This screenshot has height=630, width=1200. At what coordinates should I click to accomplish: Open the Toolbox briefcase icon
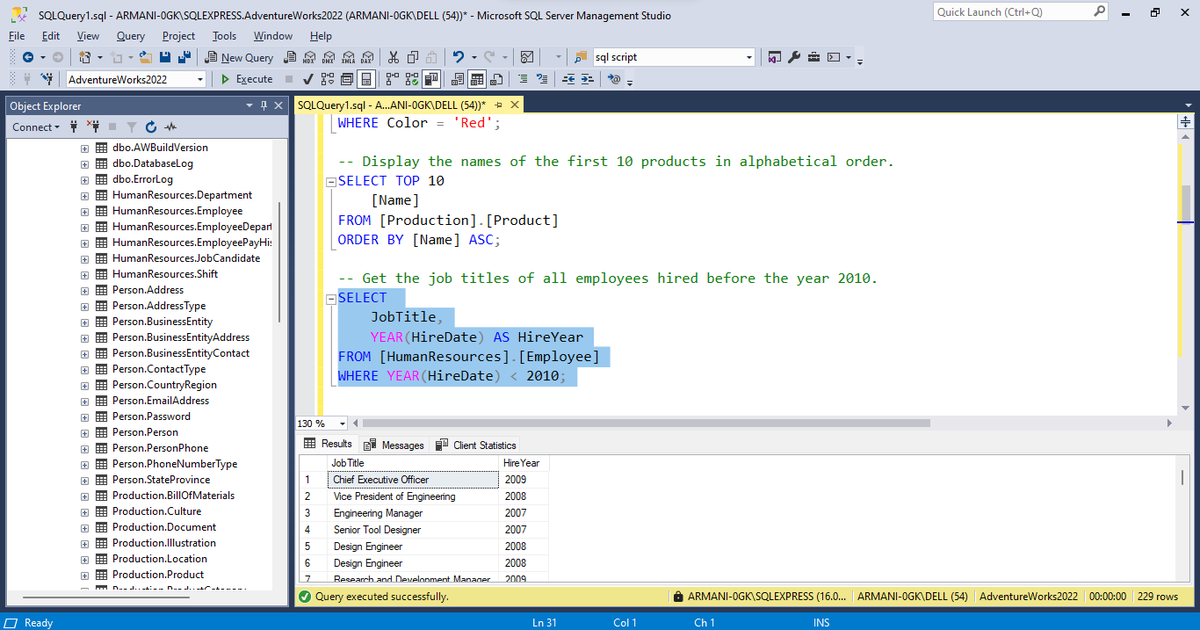point(814,58)
